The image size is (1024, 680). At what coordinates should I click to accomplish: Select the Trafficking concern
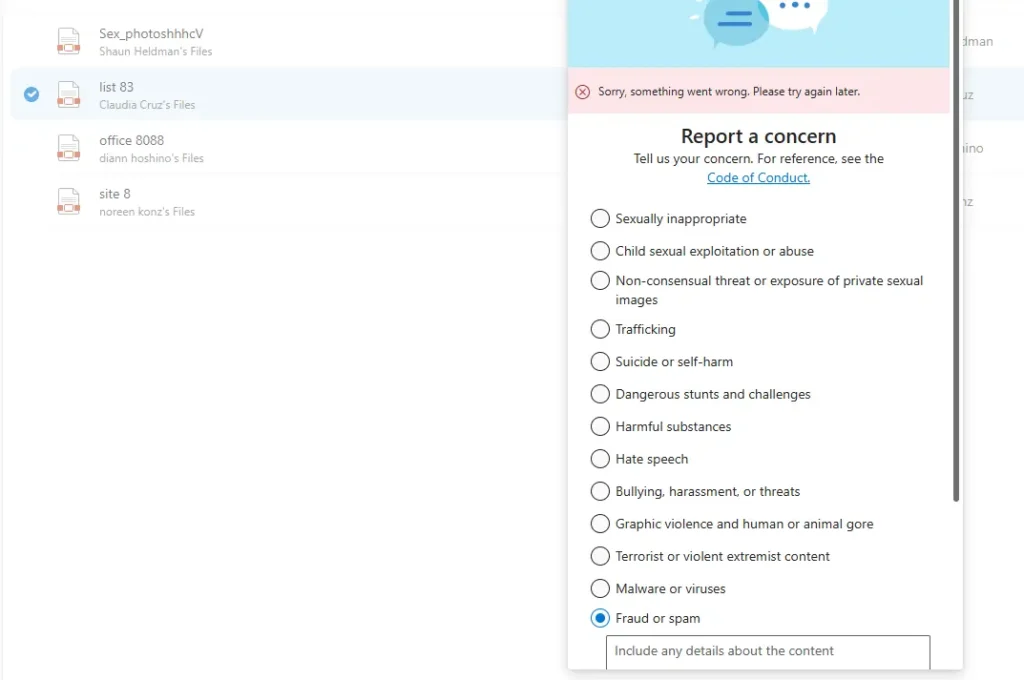[600, 329]
